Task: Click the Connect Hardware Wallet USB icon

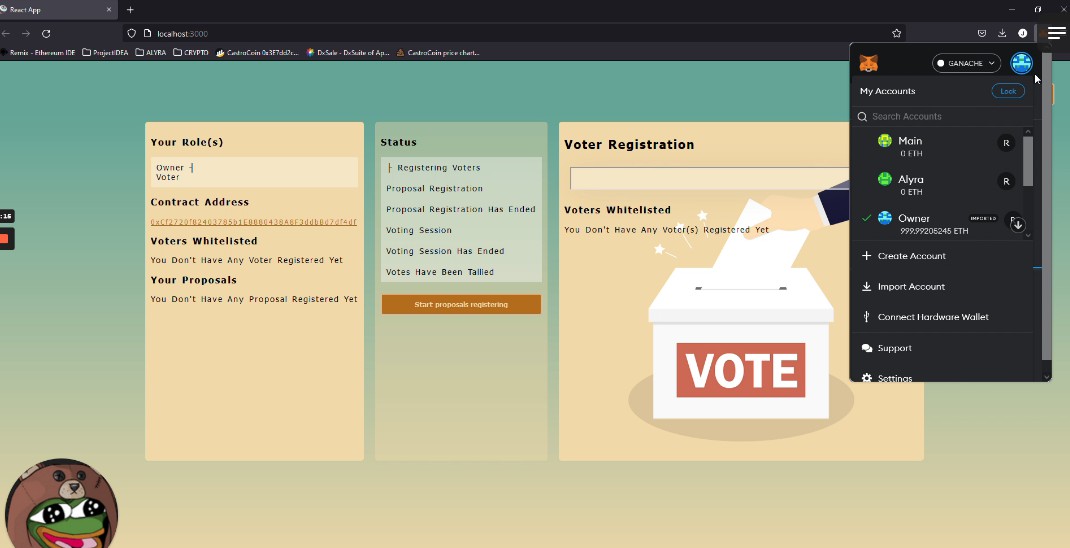Action: (866, 317)
